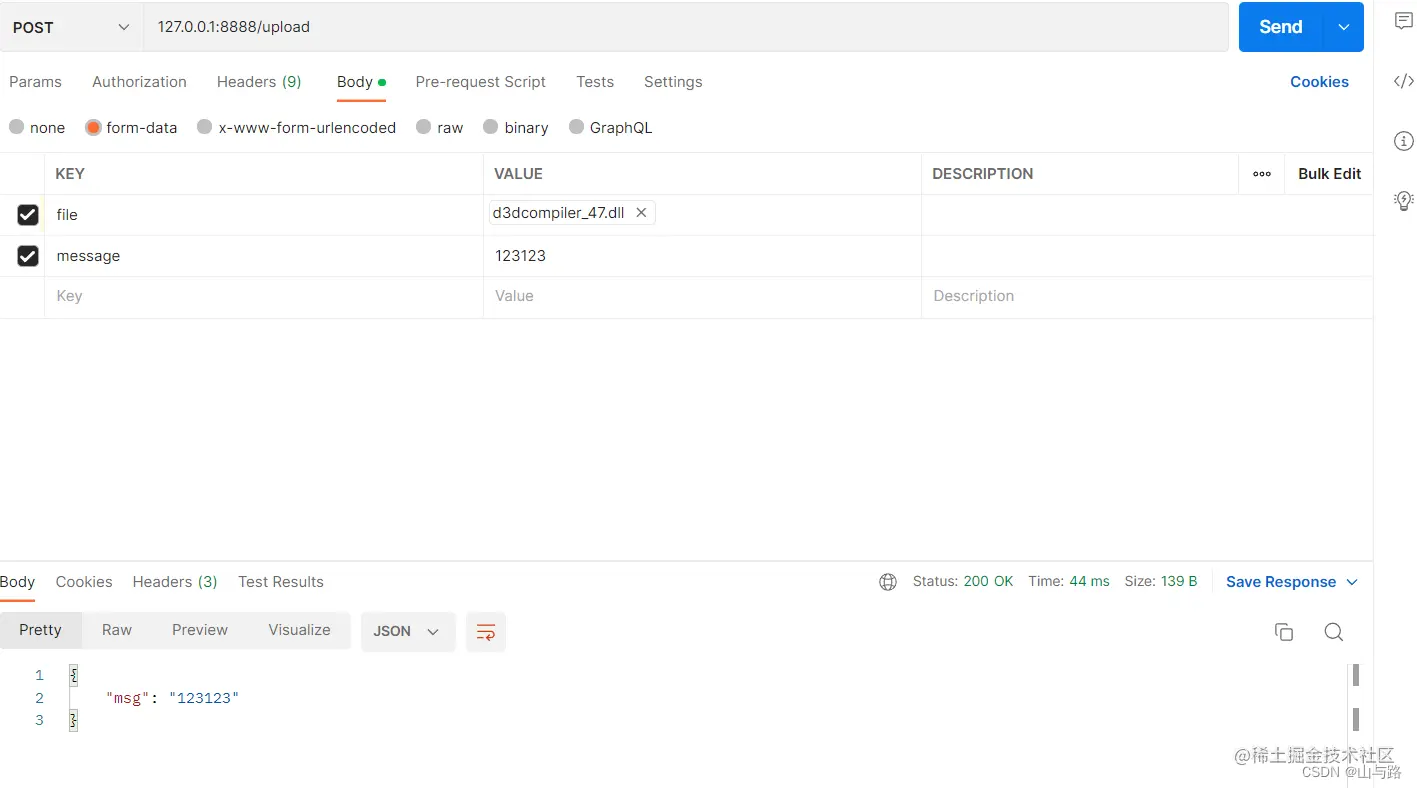Select the none body type

[37, 127]
